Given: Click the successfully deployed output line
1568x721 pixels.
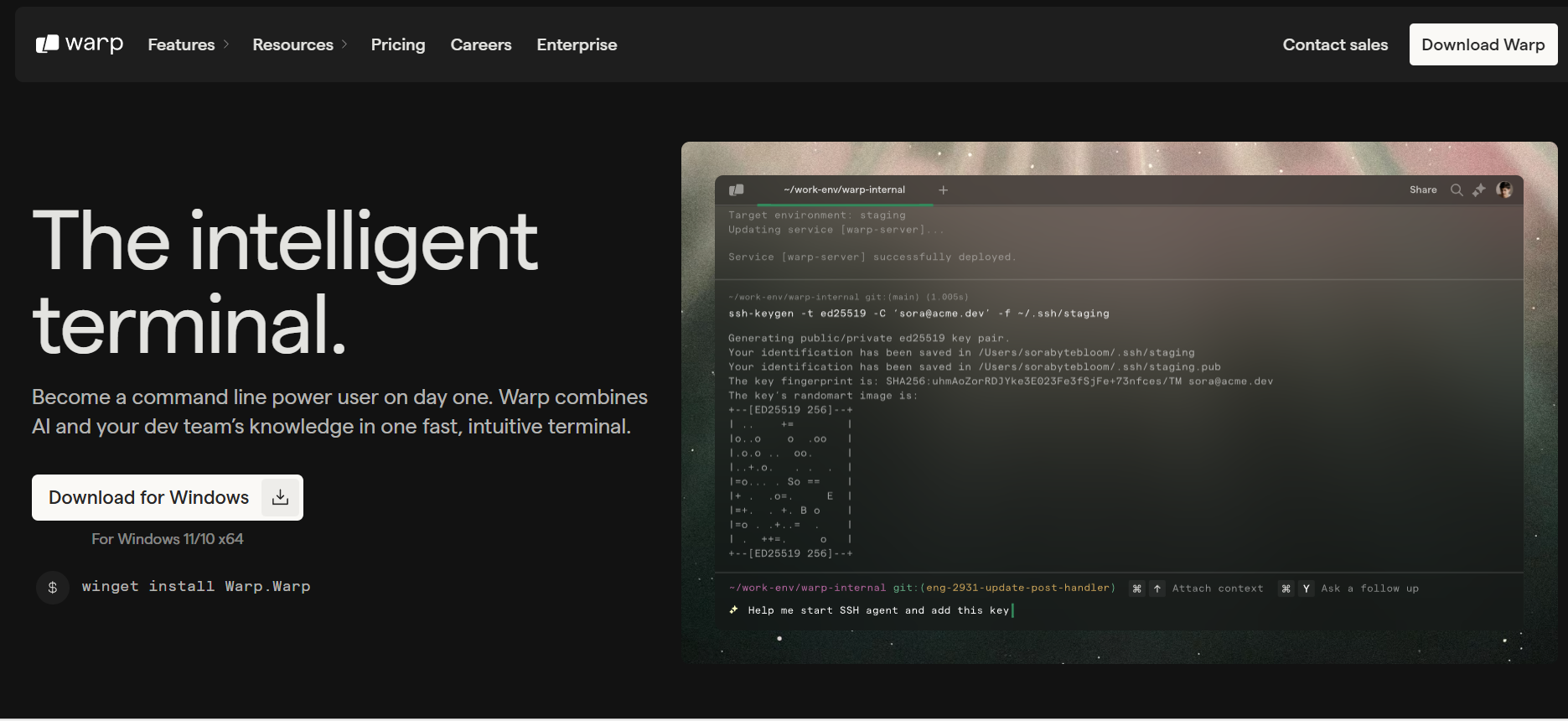Looking at the screenshot, I should tap(872, 257).
